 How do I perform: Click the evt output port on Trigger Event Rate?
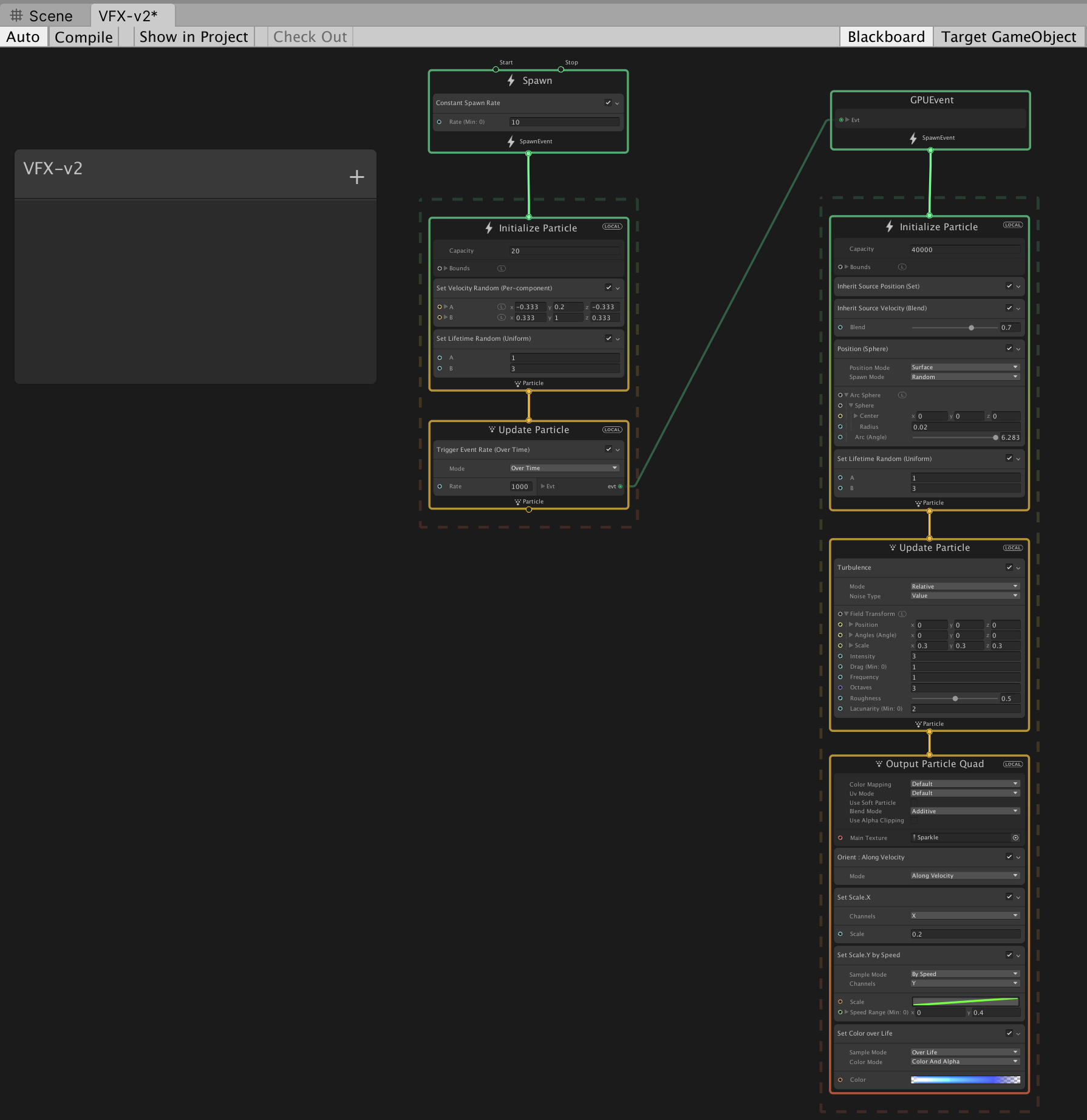pos(620,487)
